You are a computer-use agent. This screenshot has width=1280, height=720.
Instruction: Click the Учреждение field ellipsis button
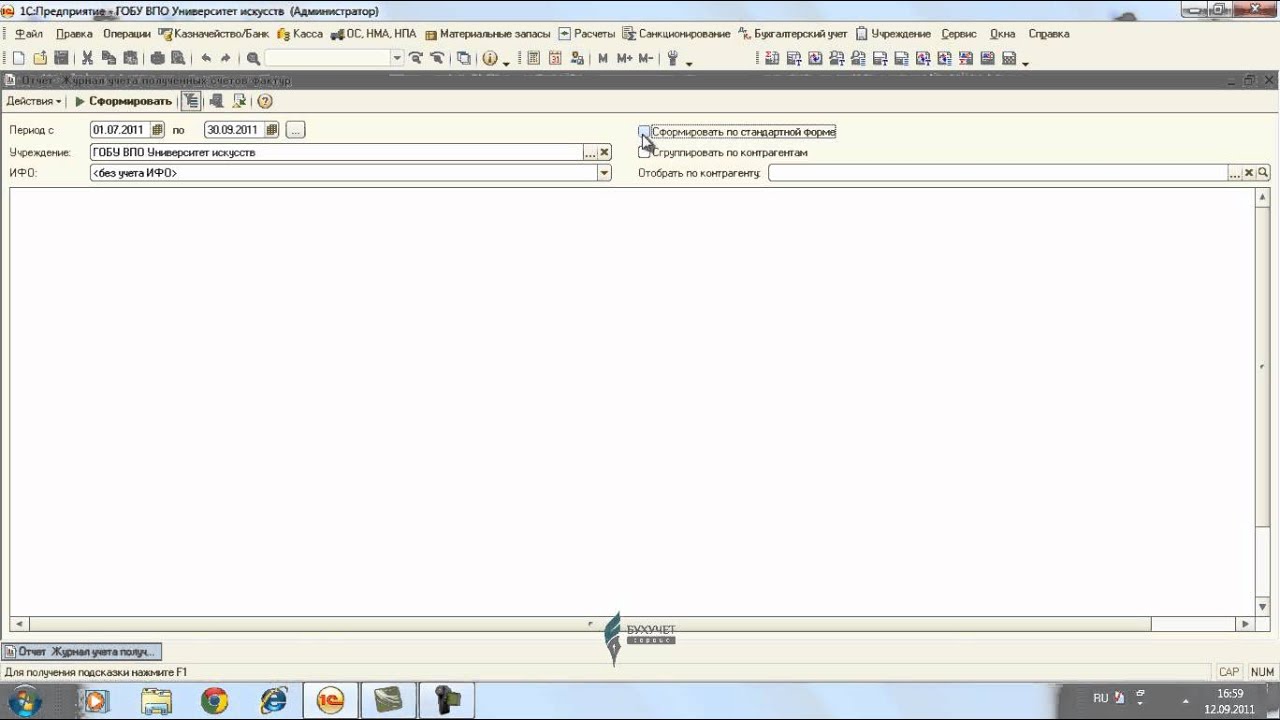(590, 152)
